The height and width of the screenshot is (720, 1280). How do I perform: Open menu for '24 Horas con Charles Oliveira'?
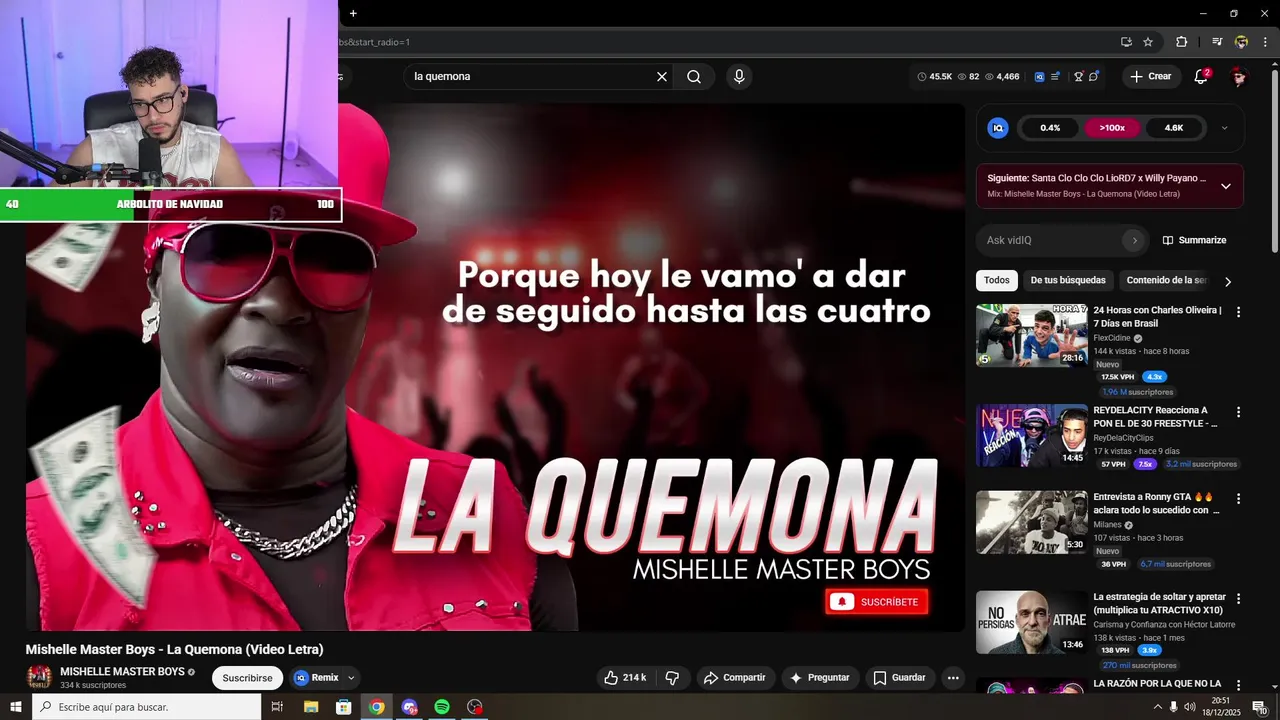click(1239, 312)
